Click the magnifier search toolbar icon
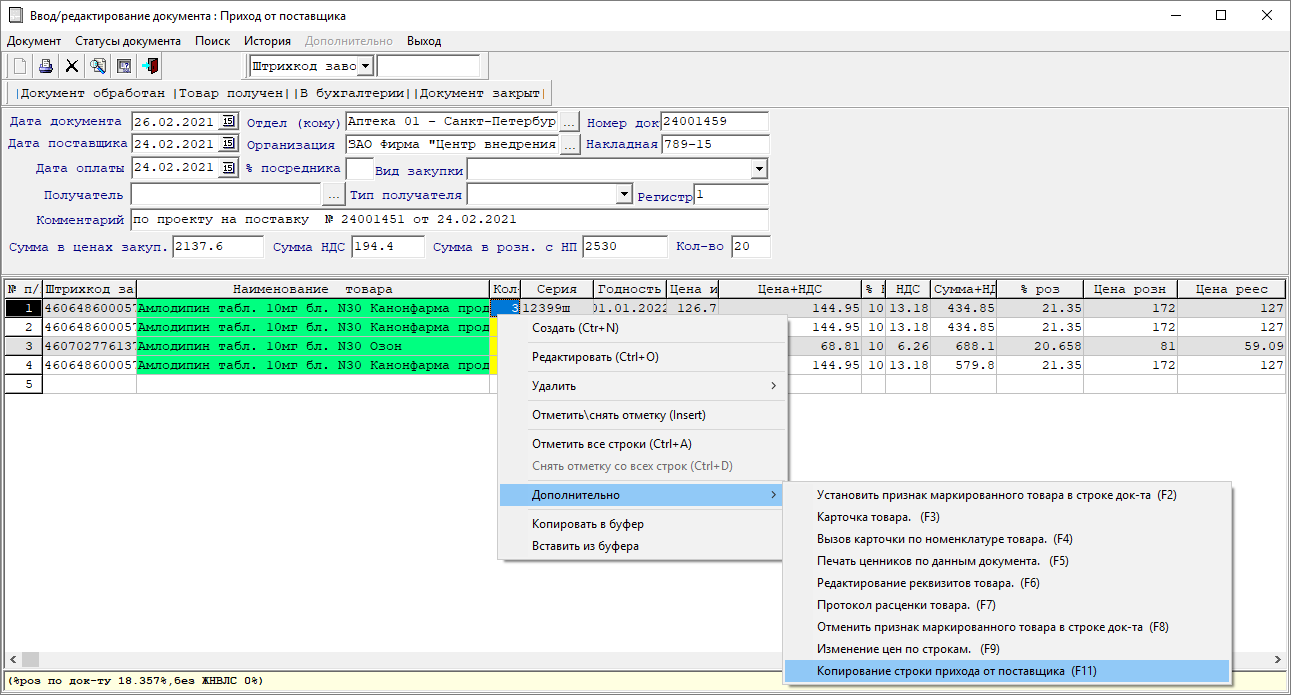The height and width of the screenshot is (695, 1291). [x=98, y=66]
